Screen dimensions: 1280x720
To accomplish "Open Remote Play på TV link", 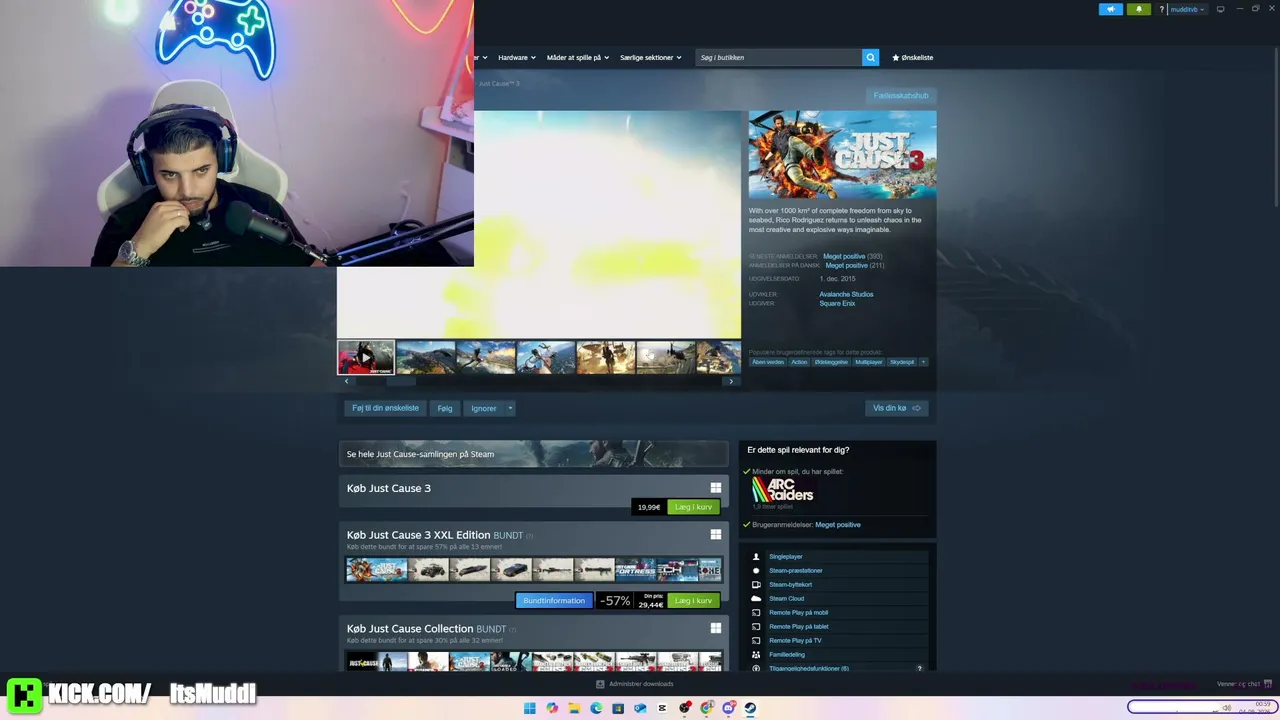I will [x=795, y=641].
